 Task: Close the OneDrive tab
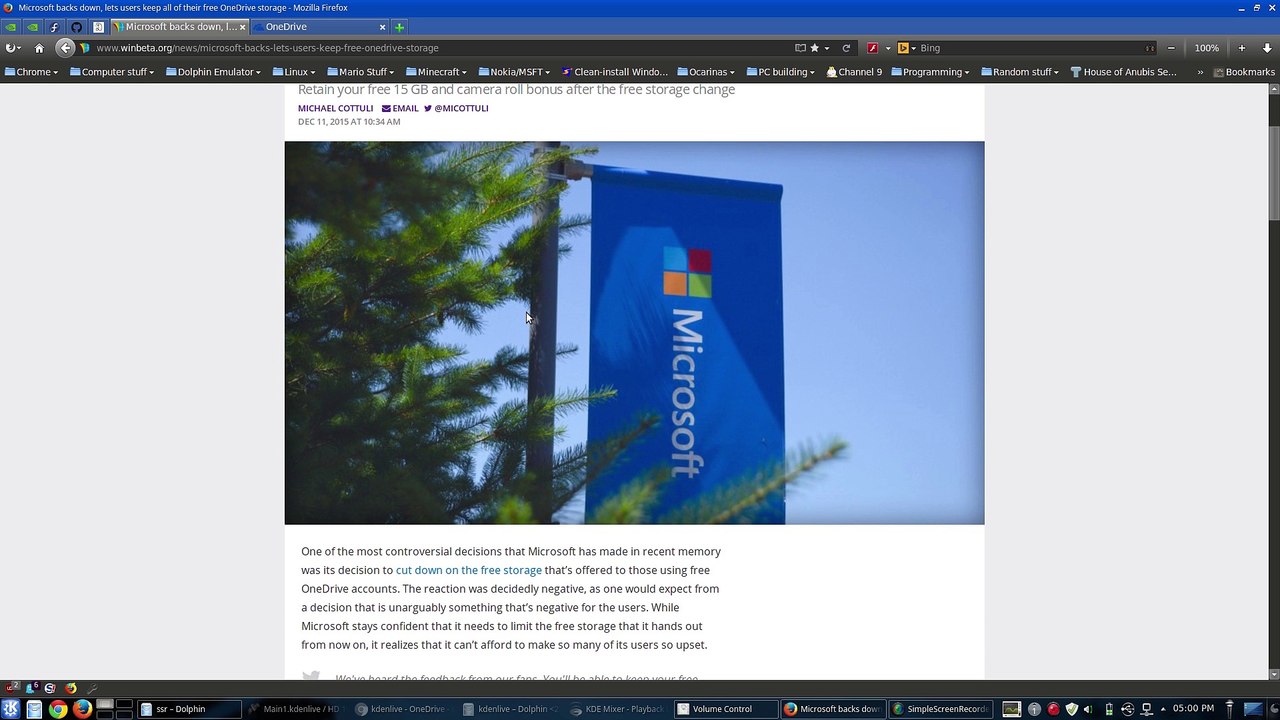[x=382, y=27]
